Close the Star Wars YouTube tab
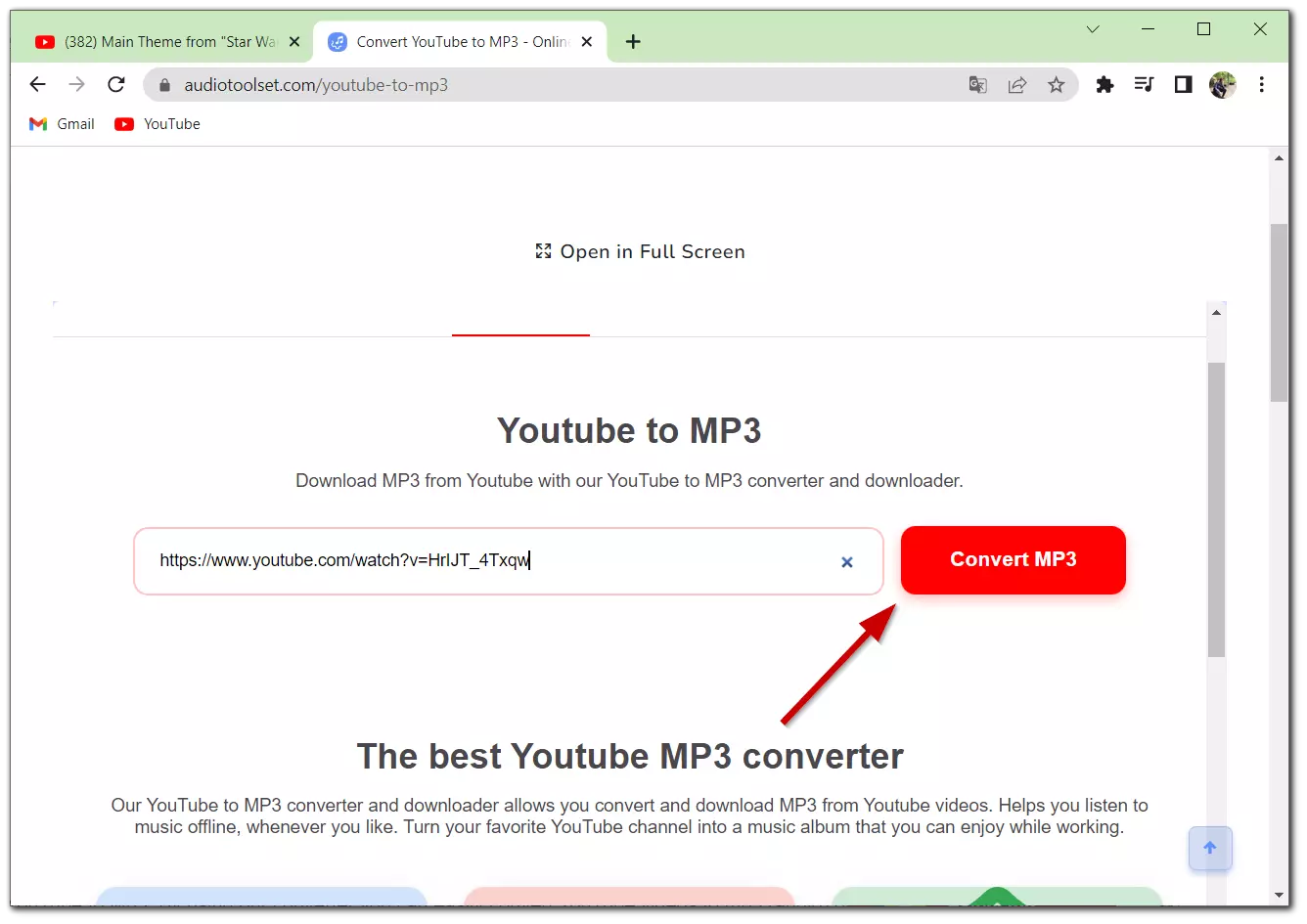 pos(294,42)
